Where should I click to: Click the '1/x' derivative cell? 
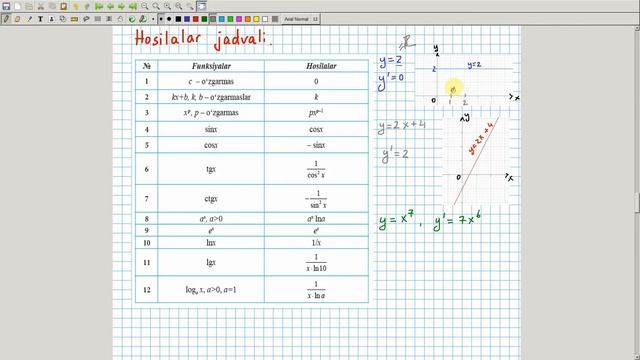tap(316, 243)
